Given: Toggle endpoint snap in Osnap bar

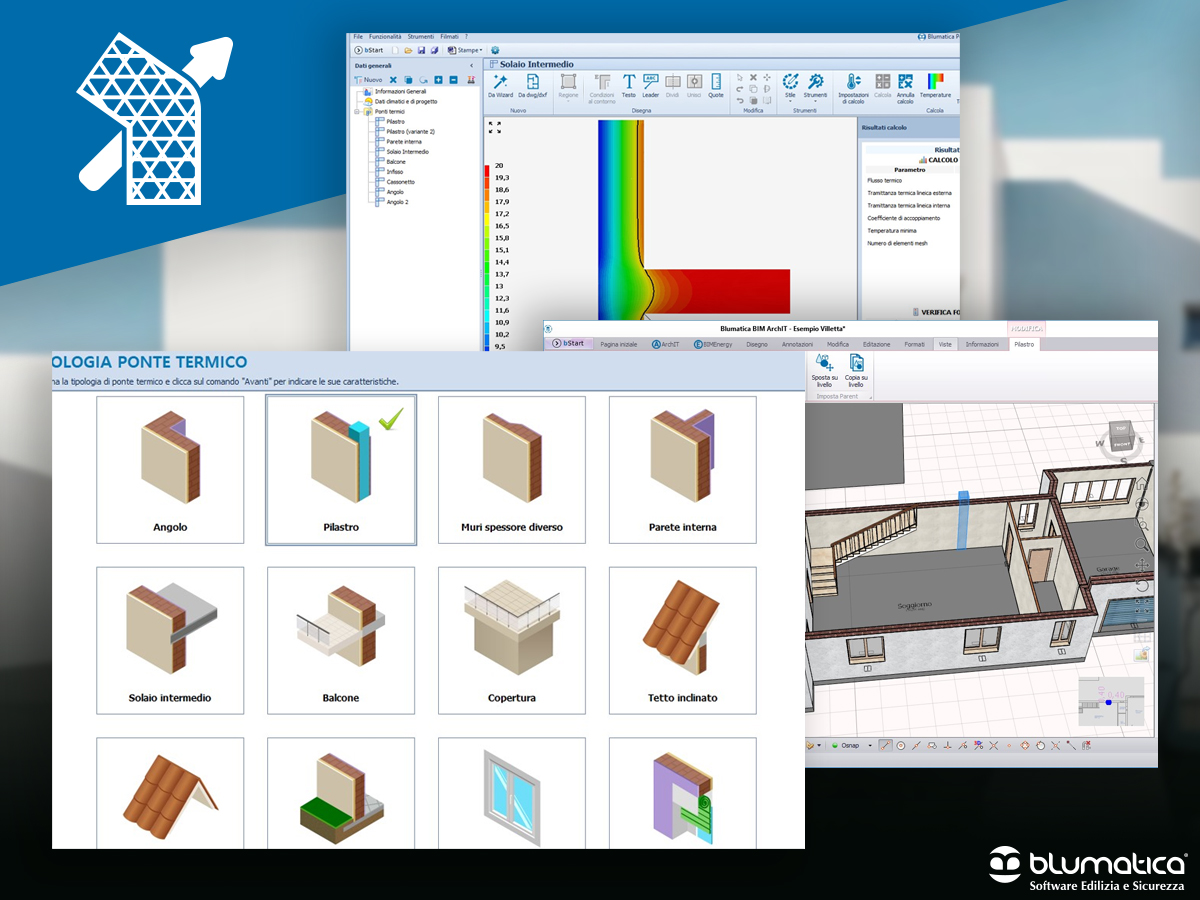Looking at the screenshot, I should pos(885,745).
